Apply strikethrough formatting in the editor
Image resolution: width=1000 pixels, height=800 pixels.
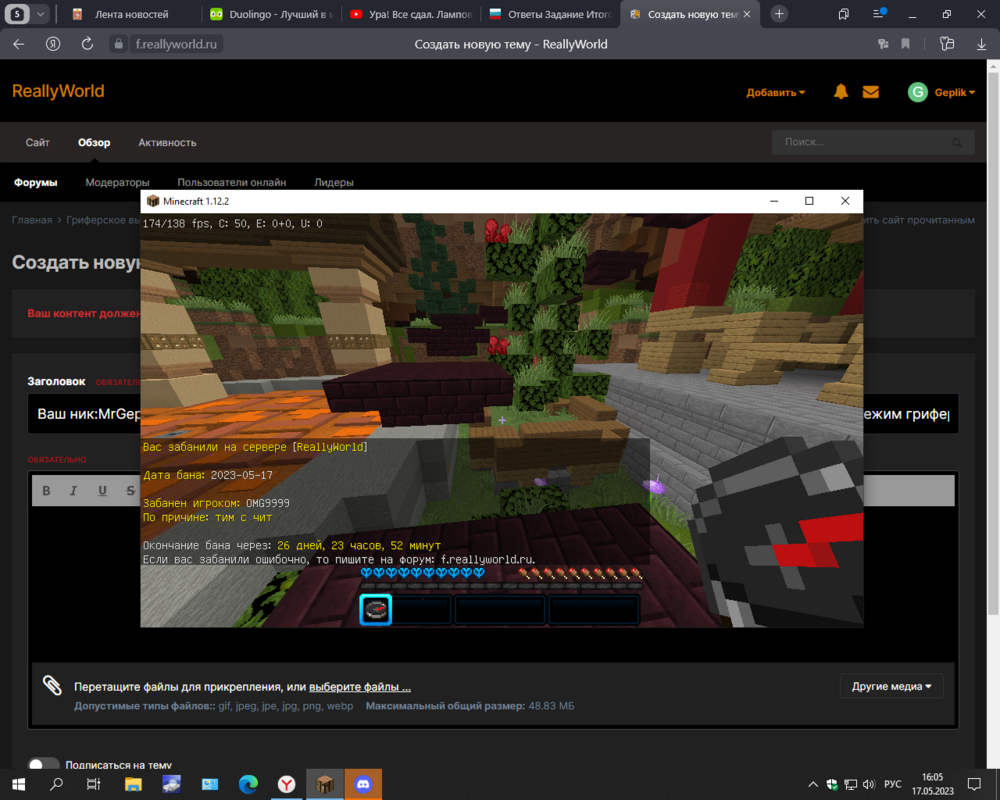[x=130, y=491]
